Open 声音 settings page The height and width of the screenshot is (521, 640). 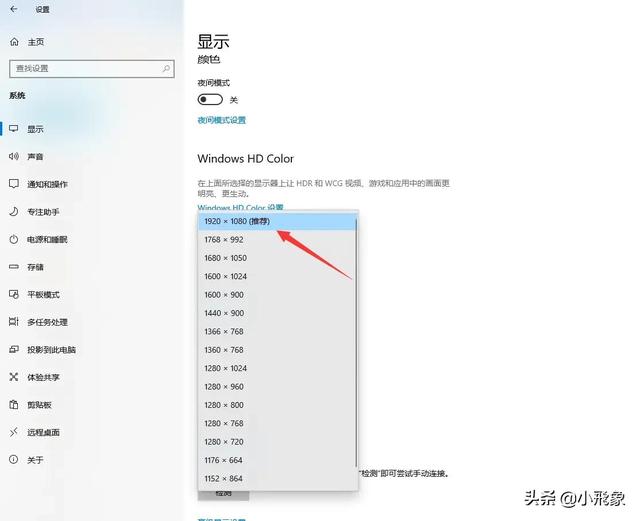[x=35, y=156]
